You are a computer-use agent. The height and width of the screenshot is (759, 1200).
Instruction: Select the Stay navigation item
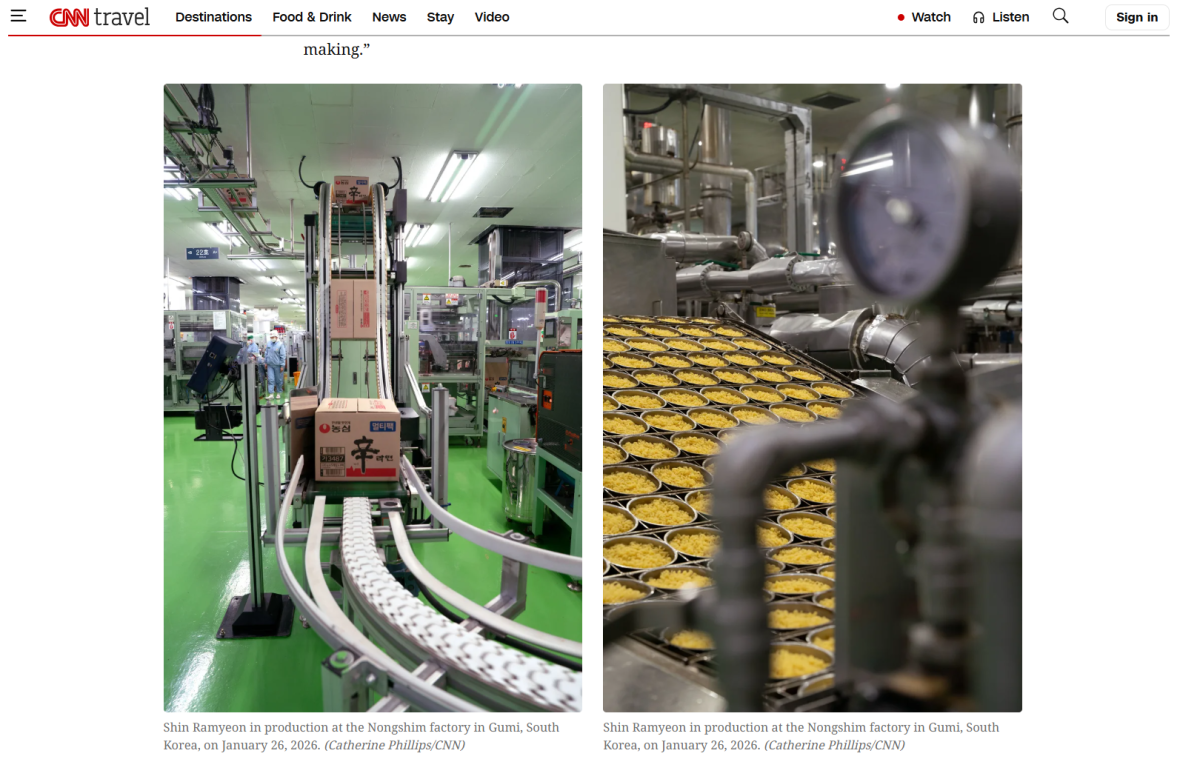click(x=440, y=17)
